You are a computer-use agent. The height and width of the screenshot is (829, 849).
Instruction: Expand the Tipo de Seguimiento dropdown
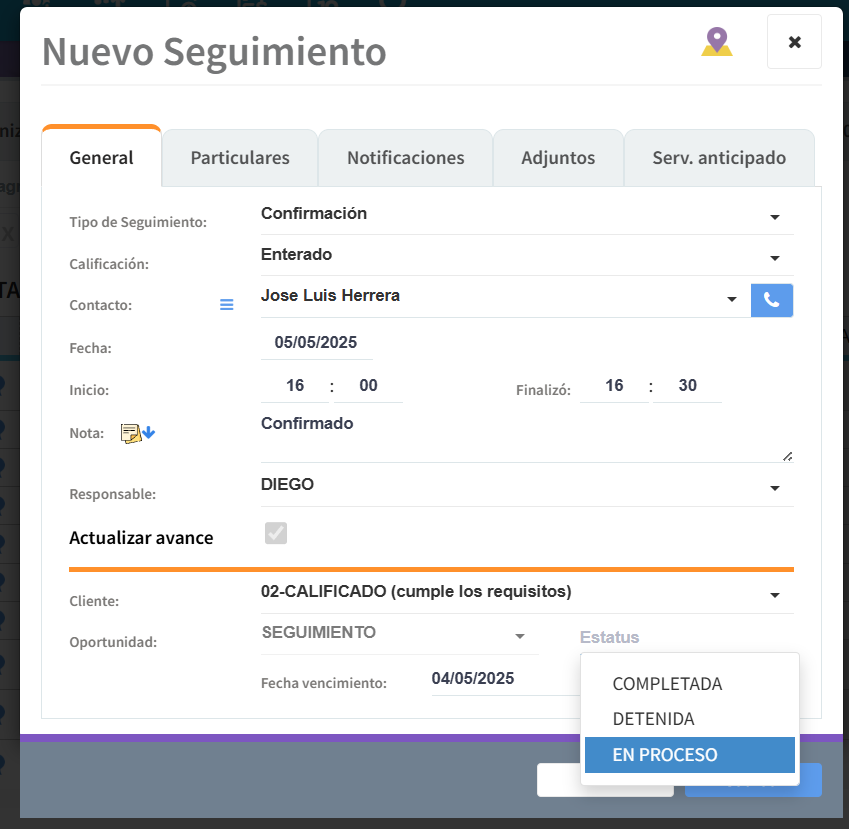pos(774,217)
